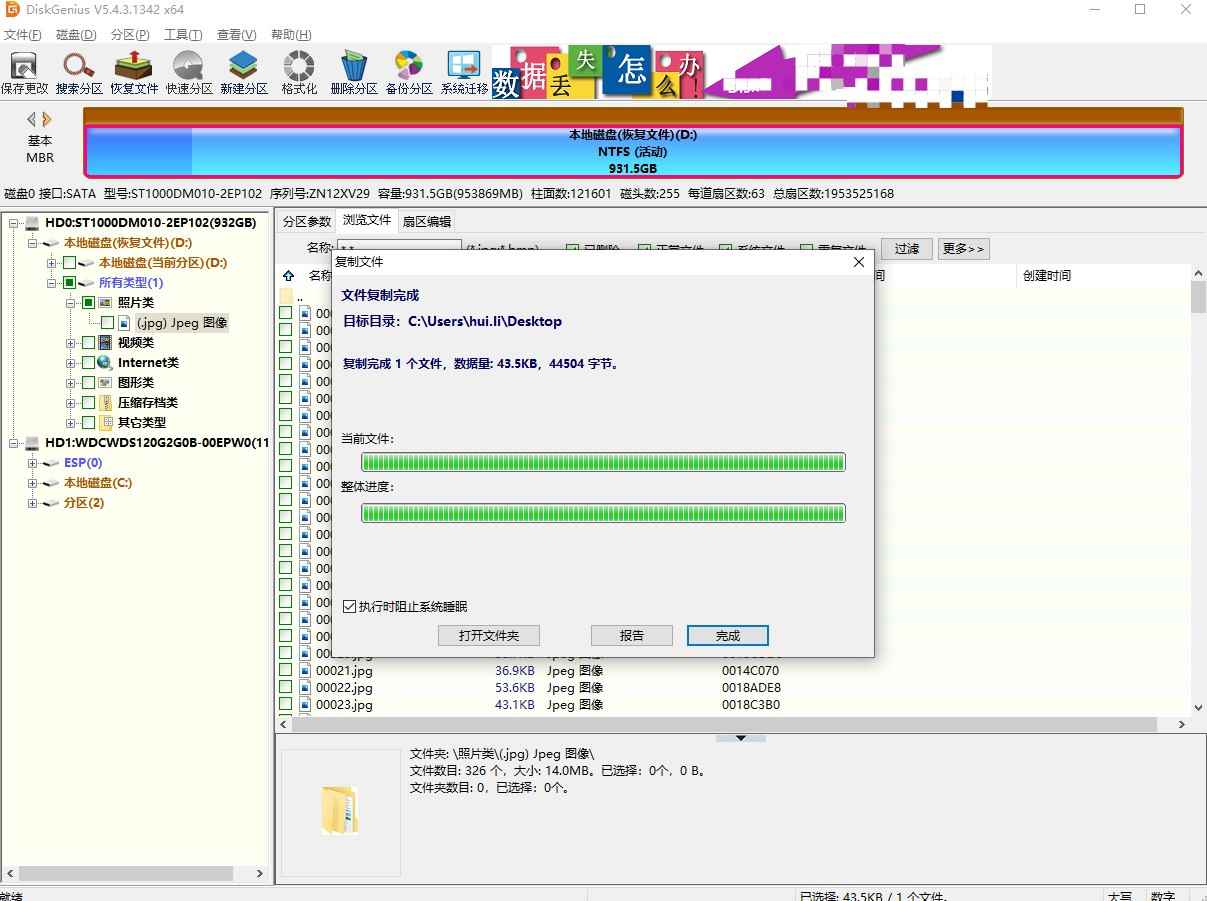The width and height of the screenshot is (1207, 901).
Task: Expand the 本地磁盘(C:) node
Action: pos(32,483)
